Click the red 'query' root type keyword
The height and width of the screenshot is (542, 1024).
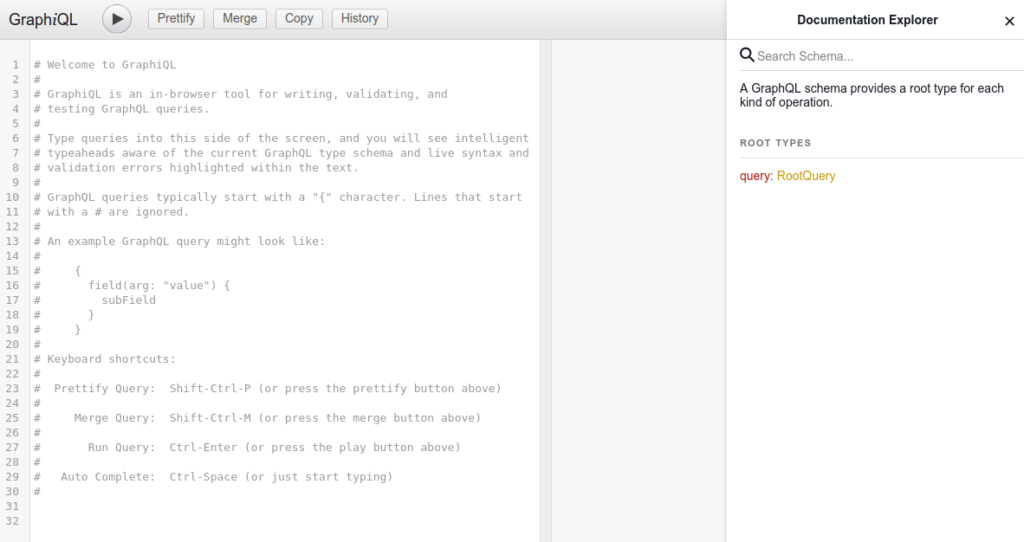(754, 176)
